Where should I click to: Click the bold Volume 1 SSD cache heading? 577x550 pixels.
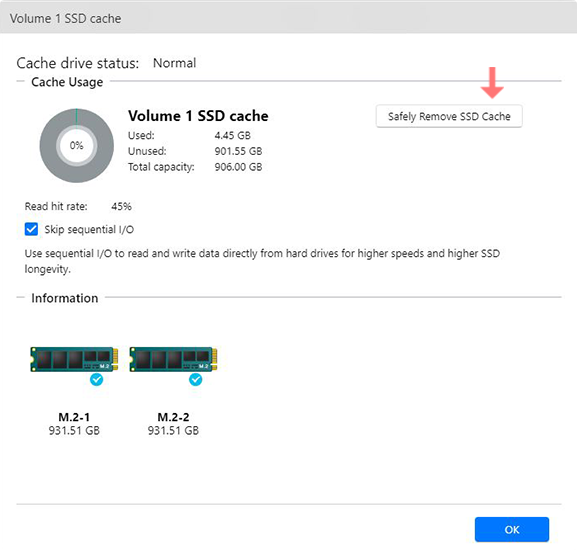click(x=198, y=116)
